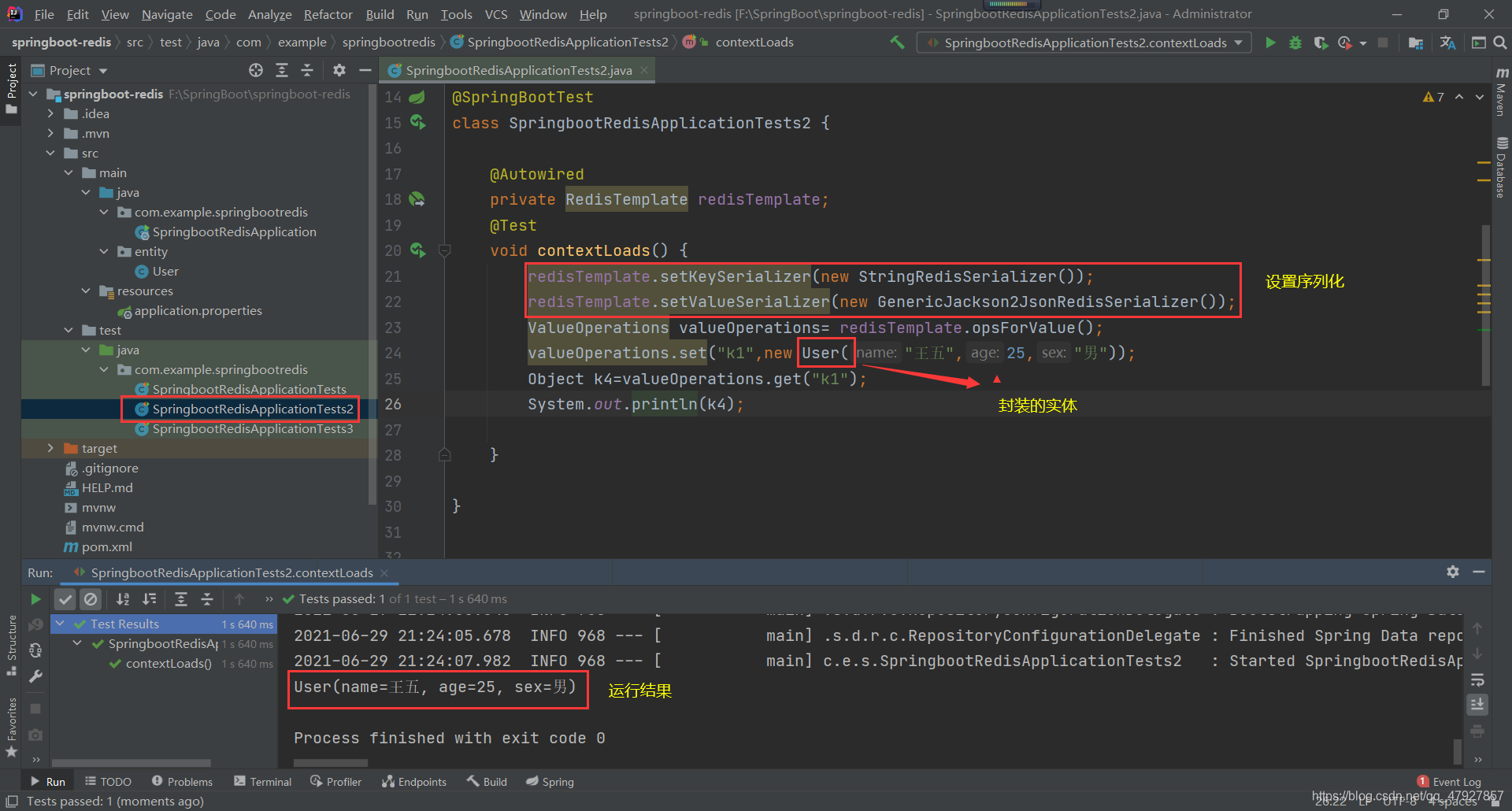Open the Profiler tool window

tap(335, 781)
